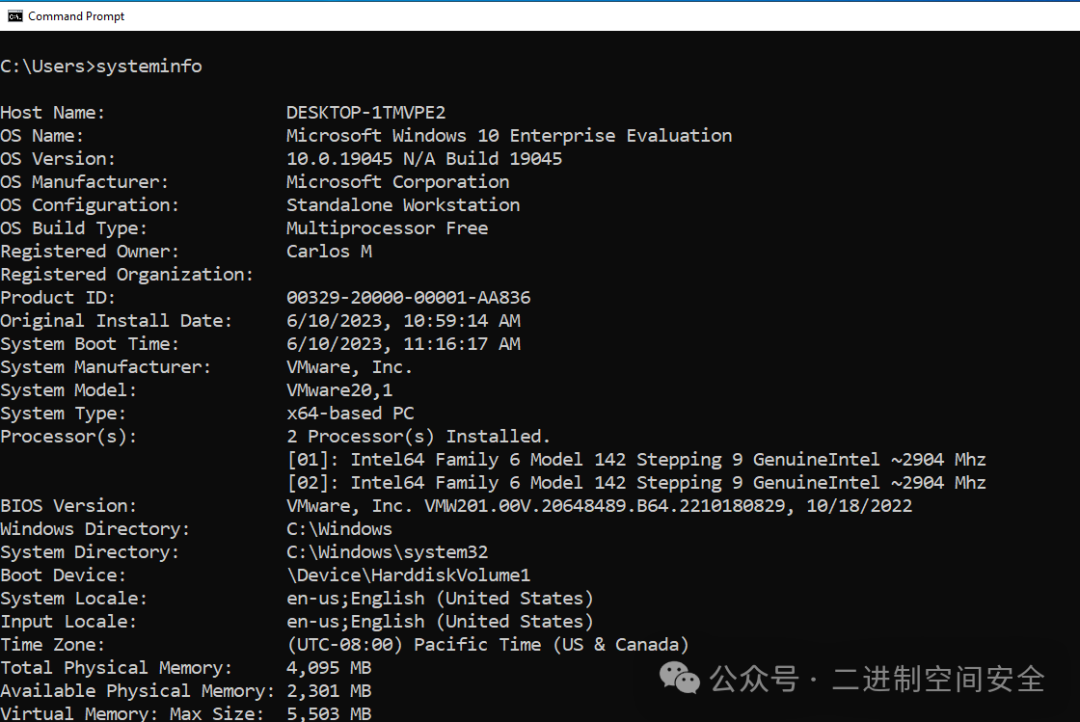Click the "Microsoft Corporation" value
Screen dimensions: 1080x722
398,182
